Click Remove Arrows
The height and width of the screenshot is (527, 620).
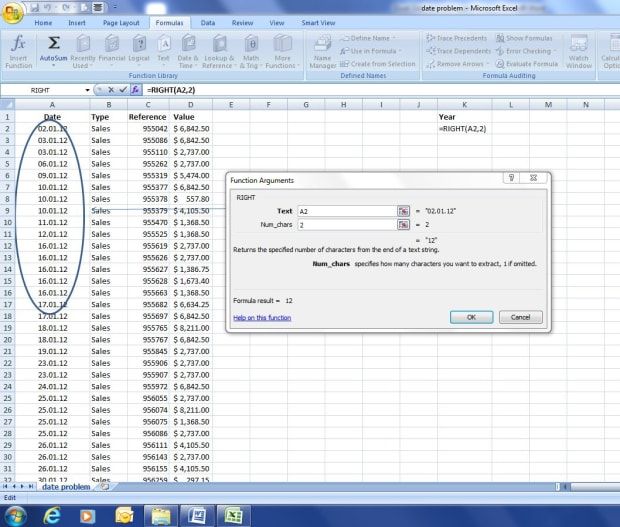point(457,64)
